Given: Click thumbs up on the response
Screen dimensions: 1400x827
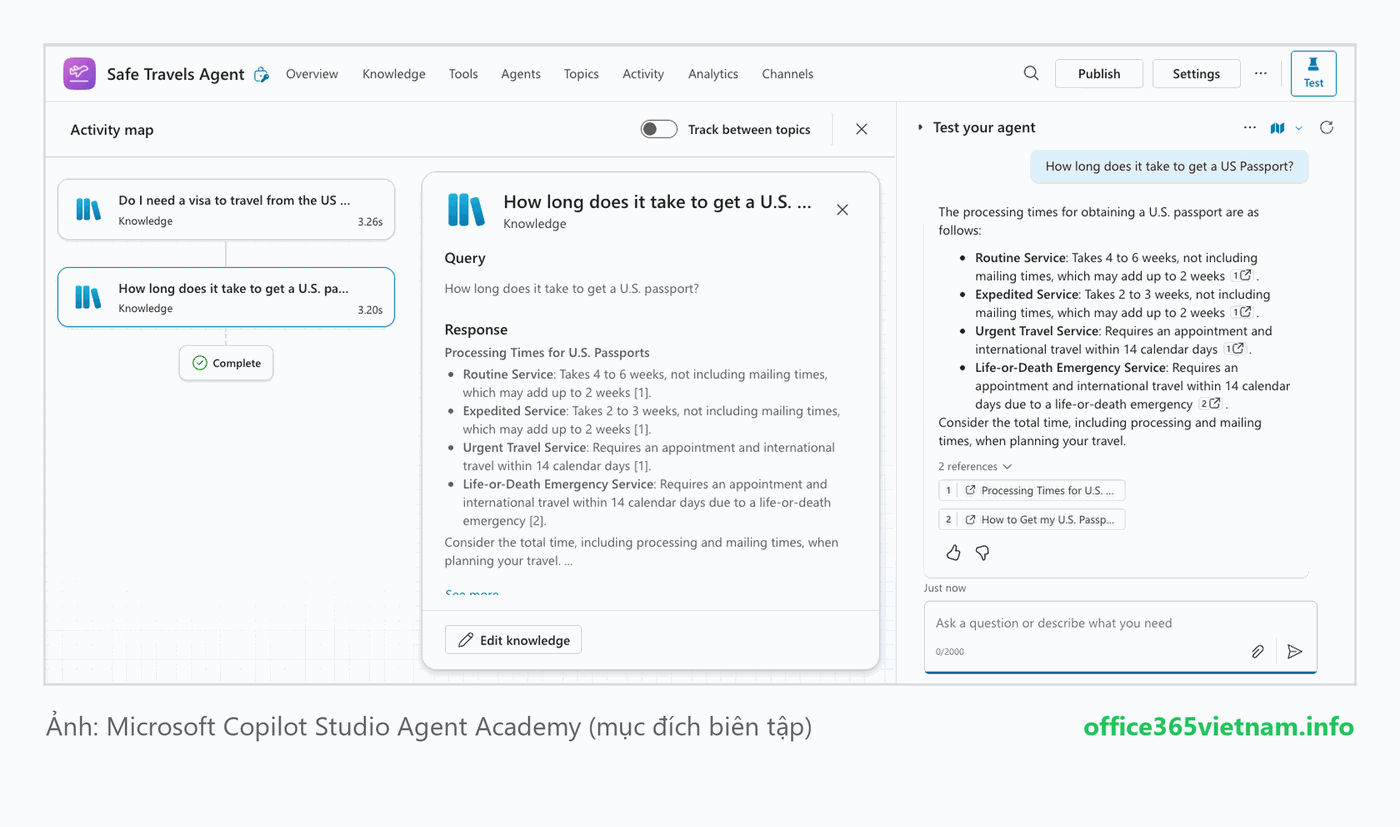Looking at the screenshot, I should point(953,553).
